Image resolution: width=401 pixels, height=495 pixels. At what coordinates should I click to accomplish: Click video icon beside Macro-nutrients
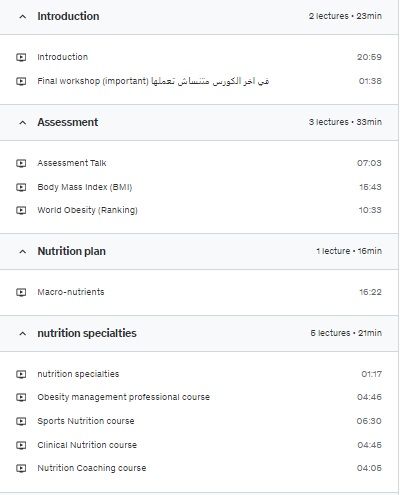coord(21,292)
